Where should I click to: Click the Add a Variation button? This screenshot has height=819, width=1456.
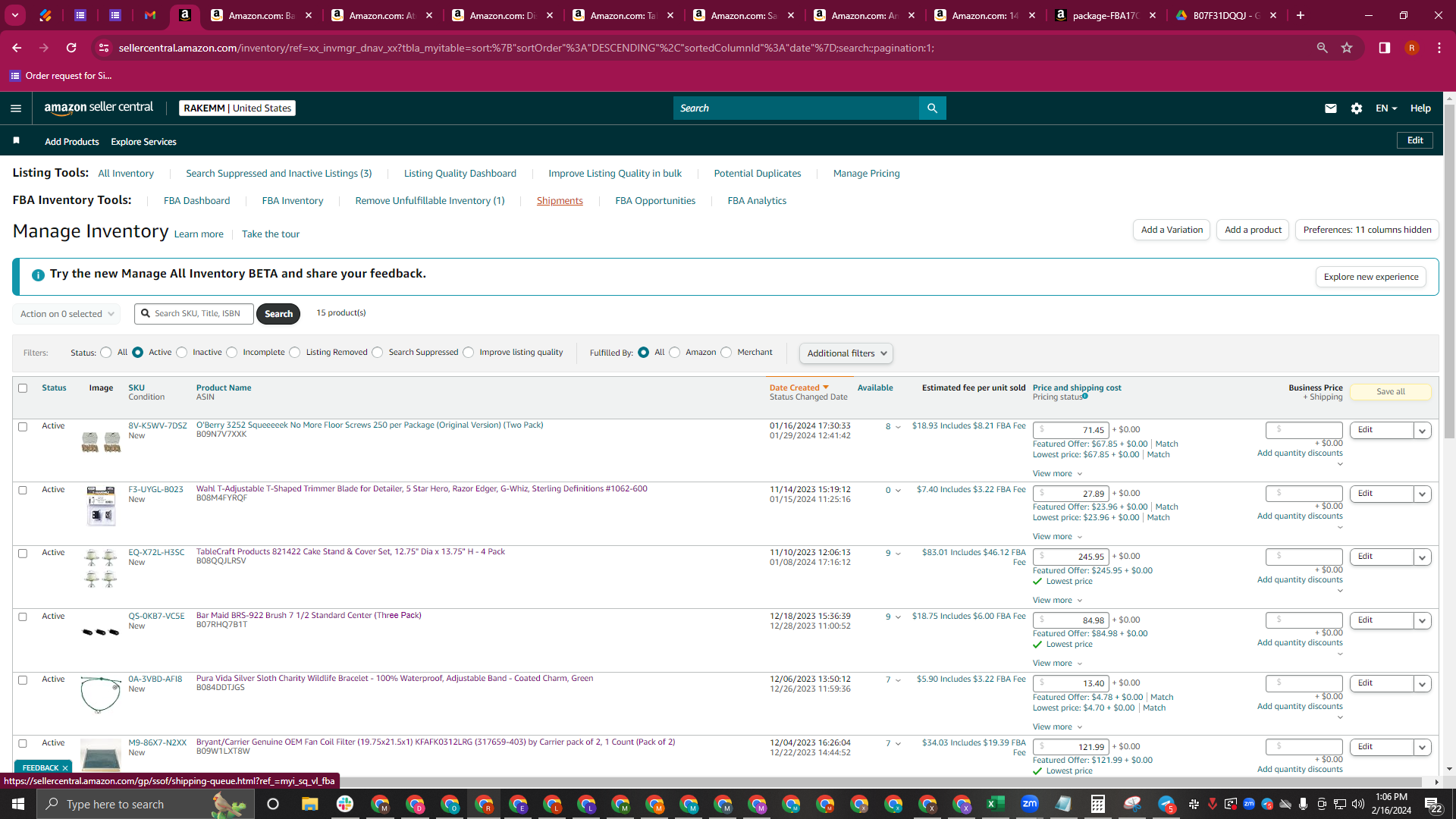pyautogui.click(x=1172, y=230)
